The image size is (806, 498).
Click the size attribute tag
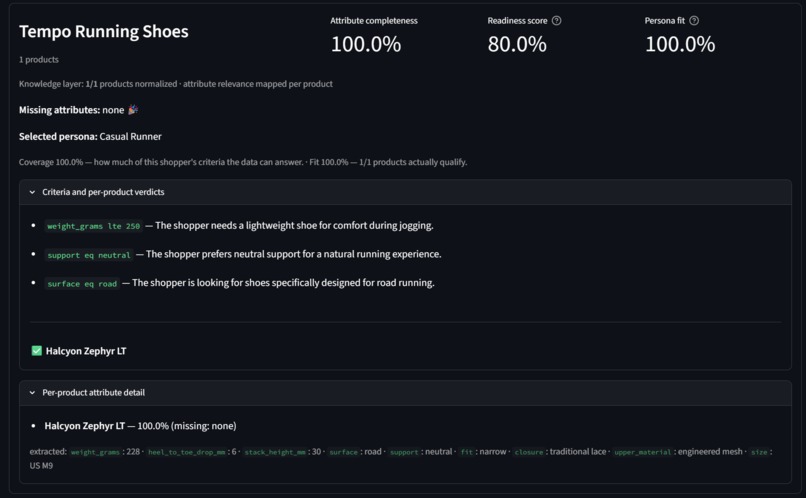[x=759, y=452]
